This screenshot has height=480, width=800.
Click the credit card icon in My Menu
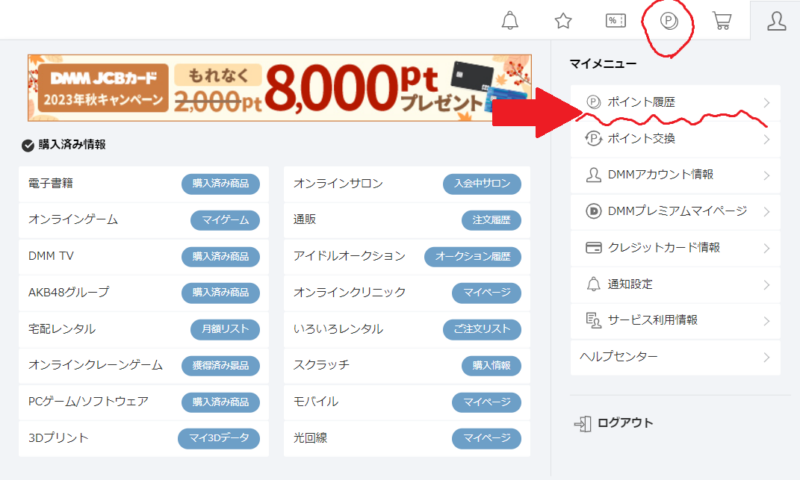[592, 247]
